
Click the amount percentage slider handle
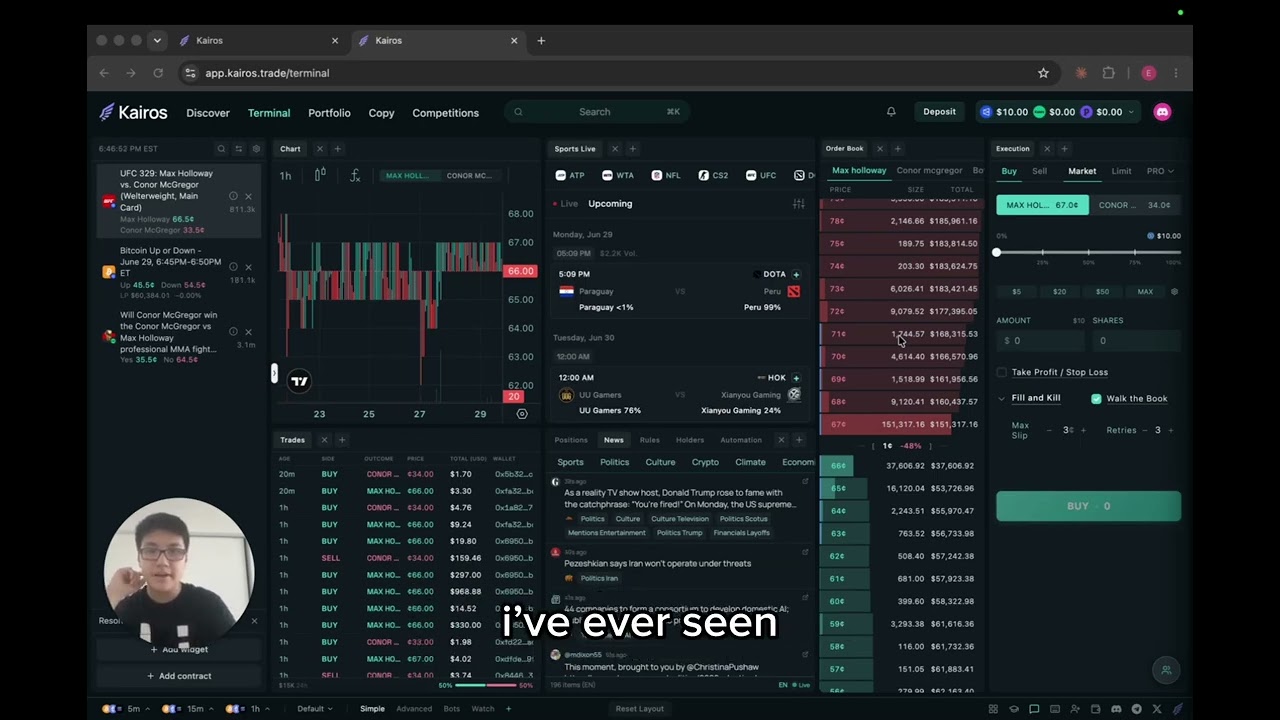pyautogui.click(x=996, y=252)
